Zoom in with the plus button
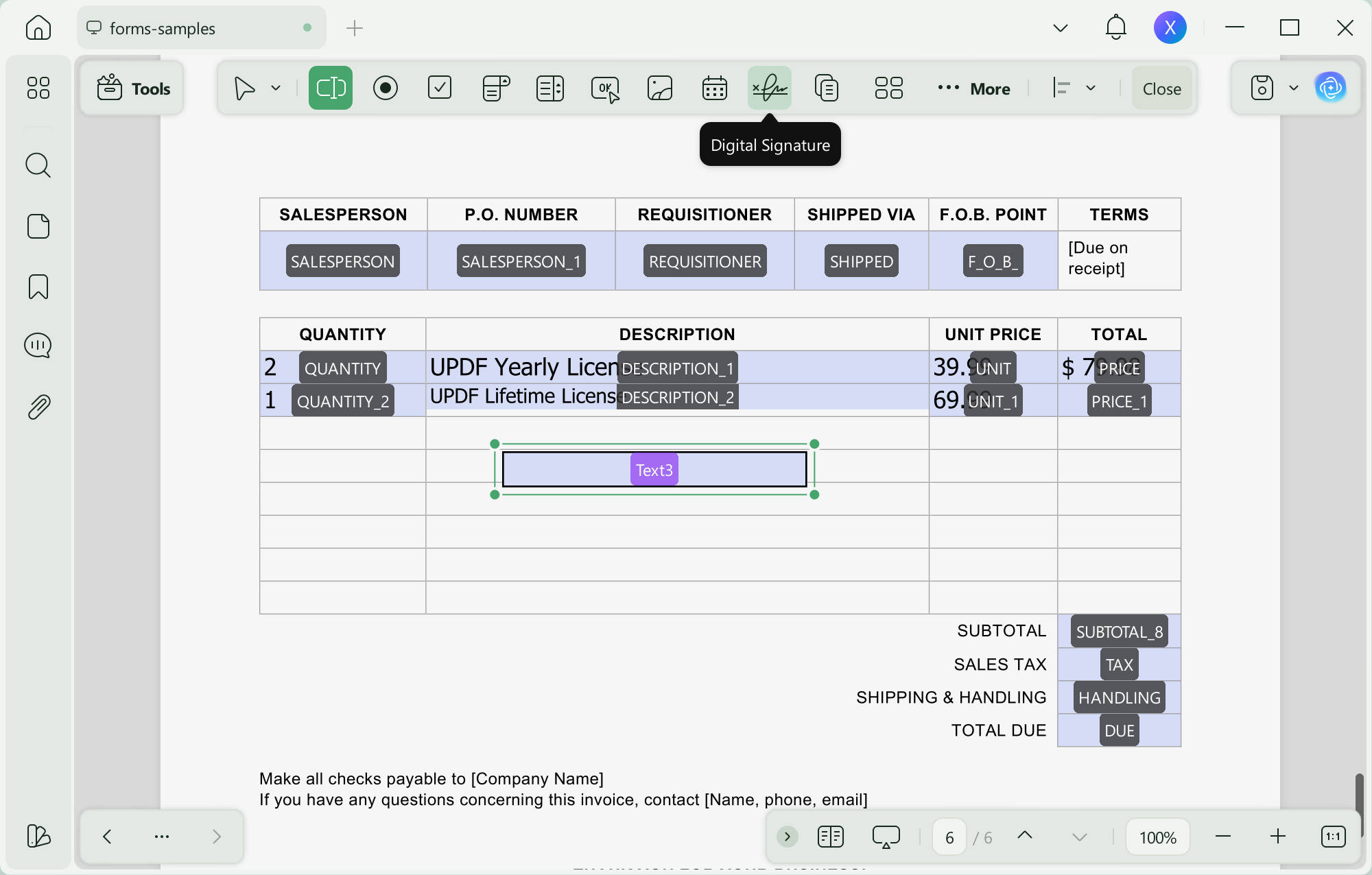Viewport: 1372px width, 875px height. coord(1277,837)
